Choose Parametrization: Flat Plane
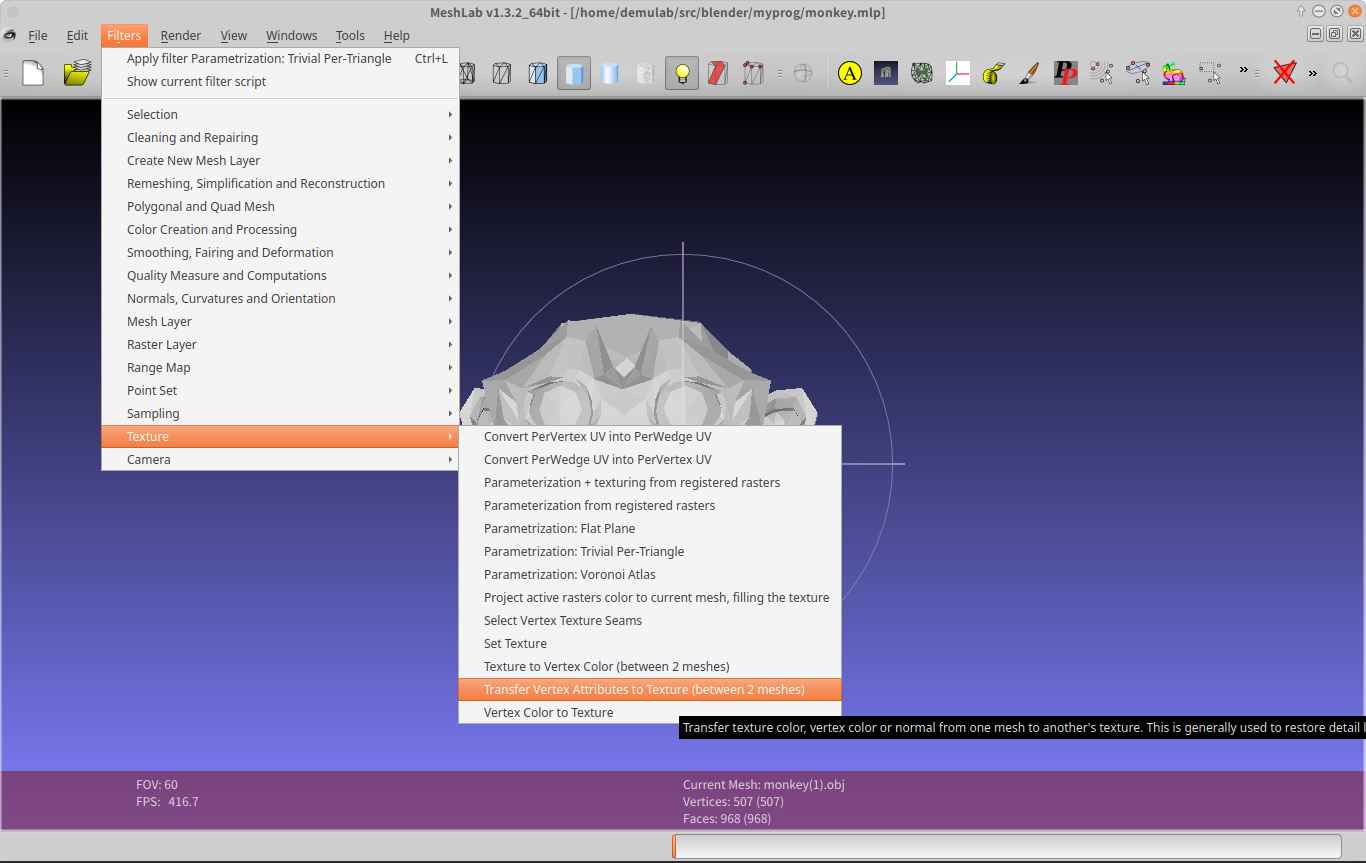The height and width of the screenshot is (863, 1366). 650,528
